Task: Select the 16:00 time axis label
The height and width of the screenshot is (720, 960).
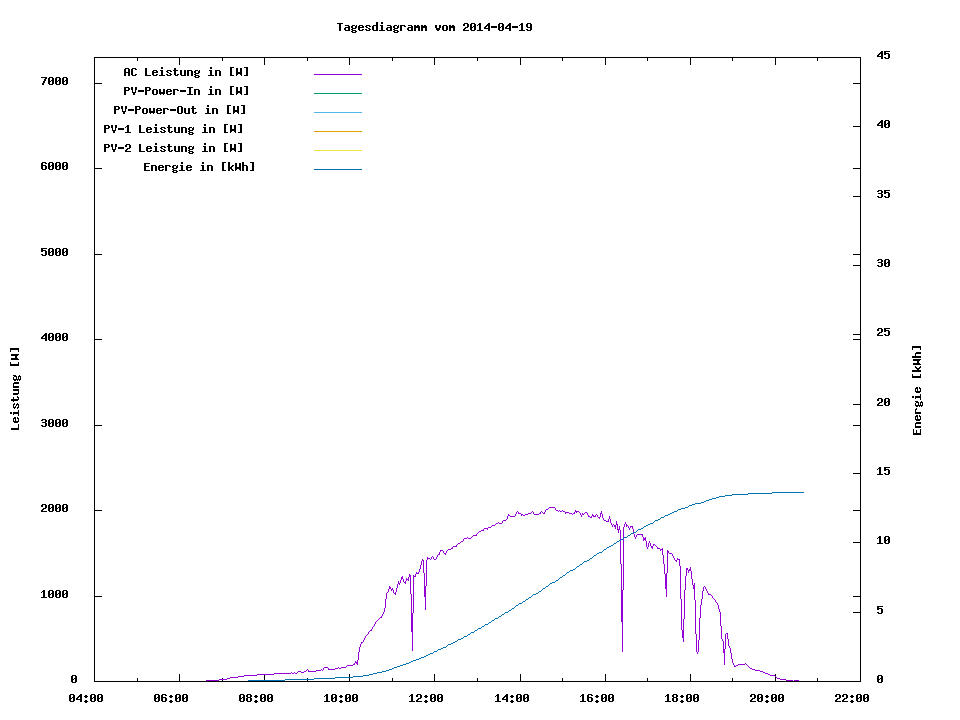Action: [596, 698]
